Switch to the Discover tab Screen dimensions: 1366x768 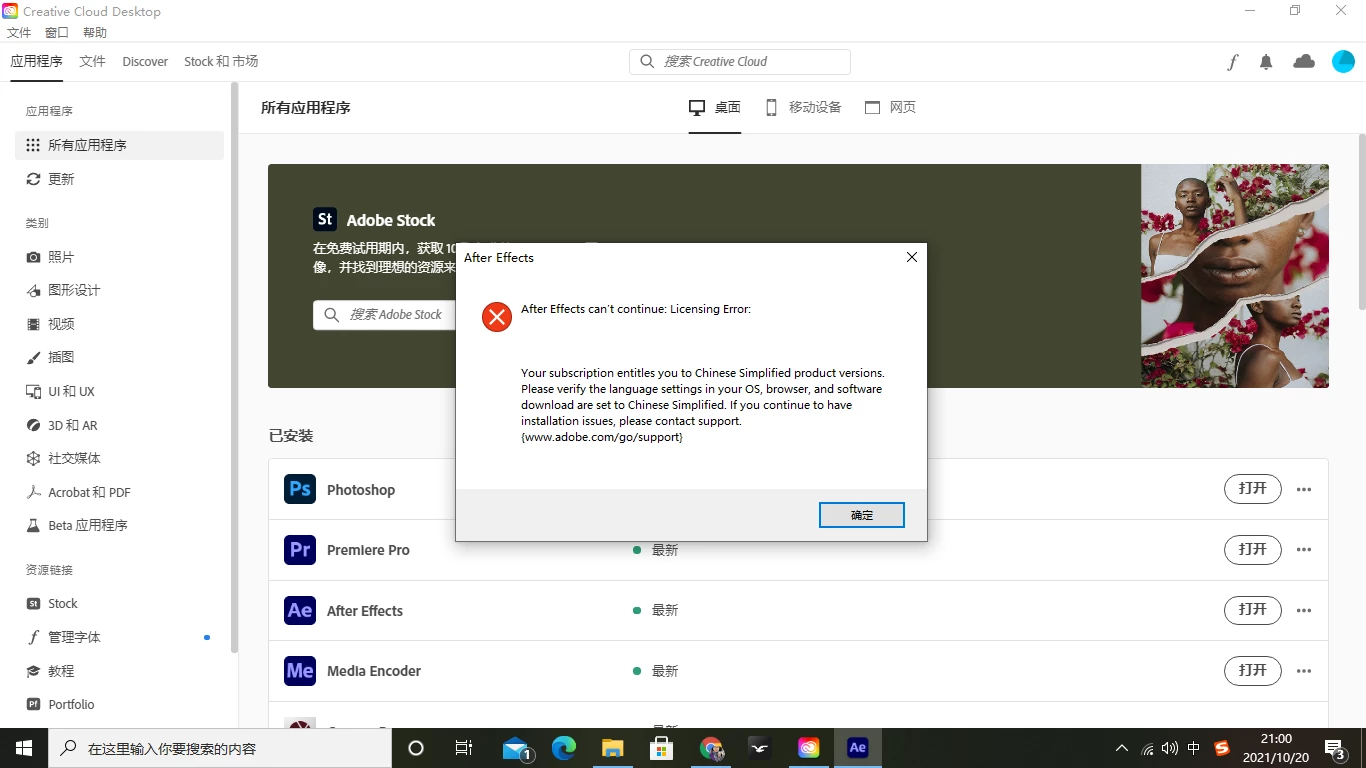click(x=145, y=61)
